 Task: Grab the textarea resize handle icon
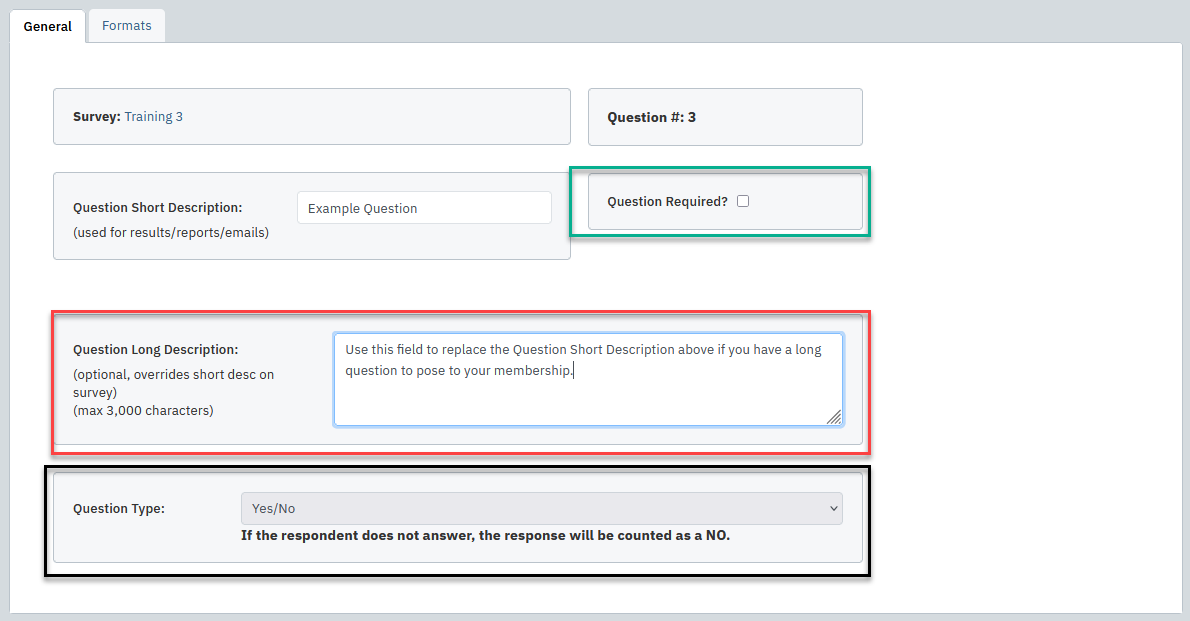click(834, 418)
